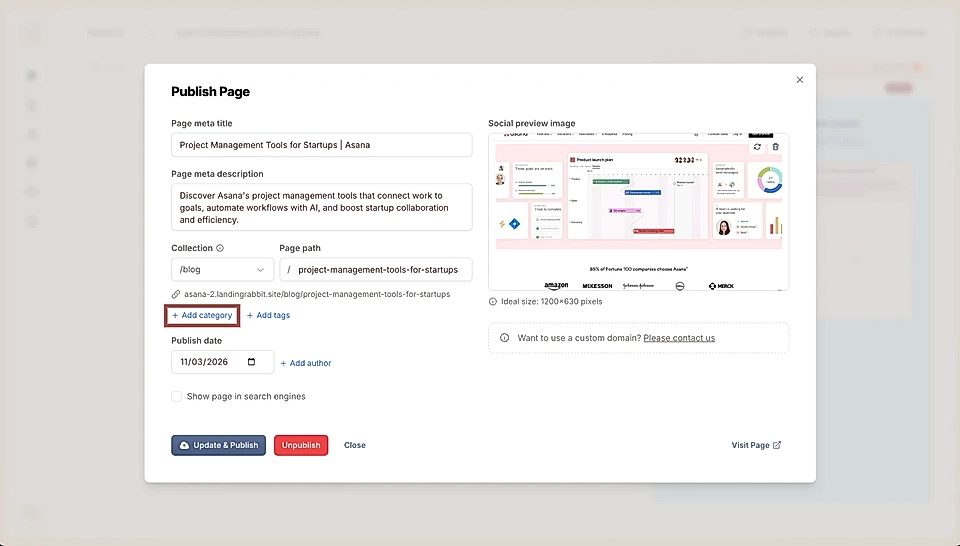Enable Show page in search engines checkbox
960x546 pixels.
(x=176, y=397)
